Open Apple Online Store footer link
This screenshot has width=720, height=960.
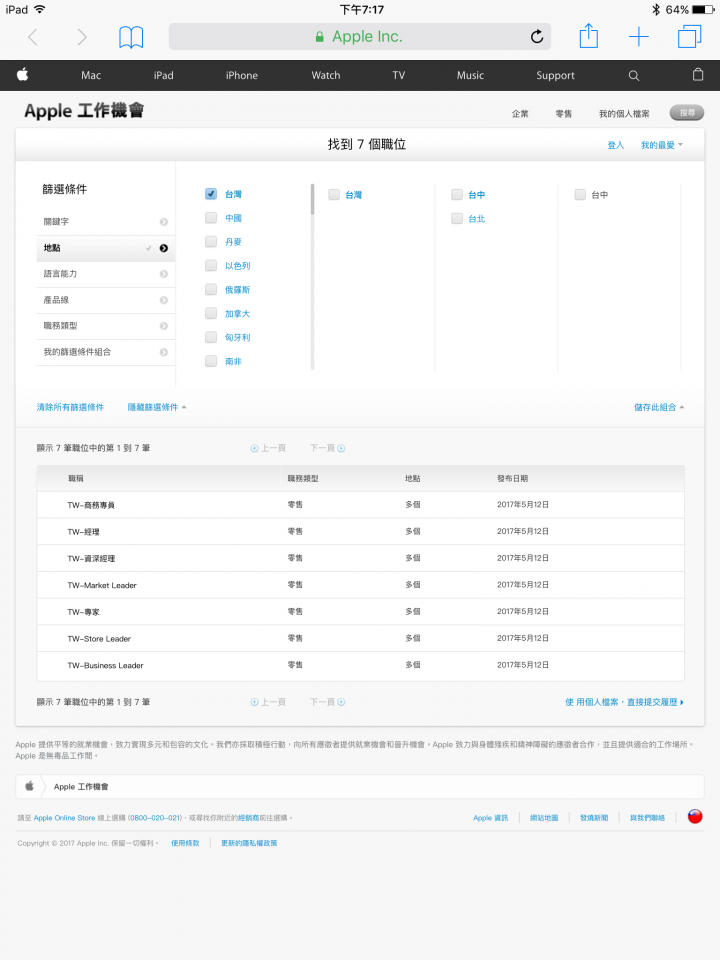coord(64,818)
